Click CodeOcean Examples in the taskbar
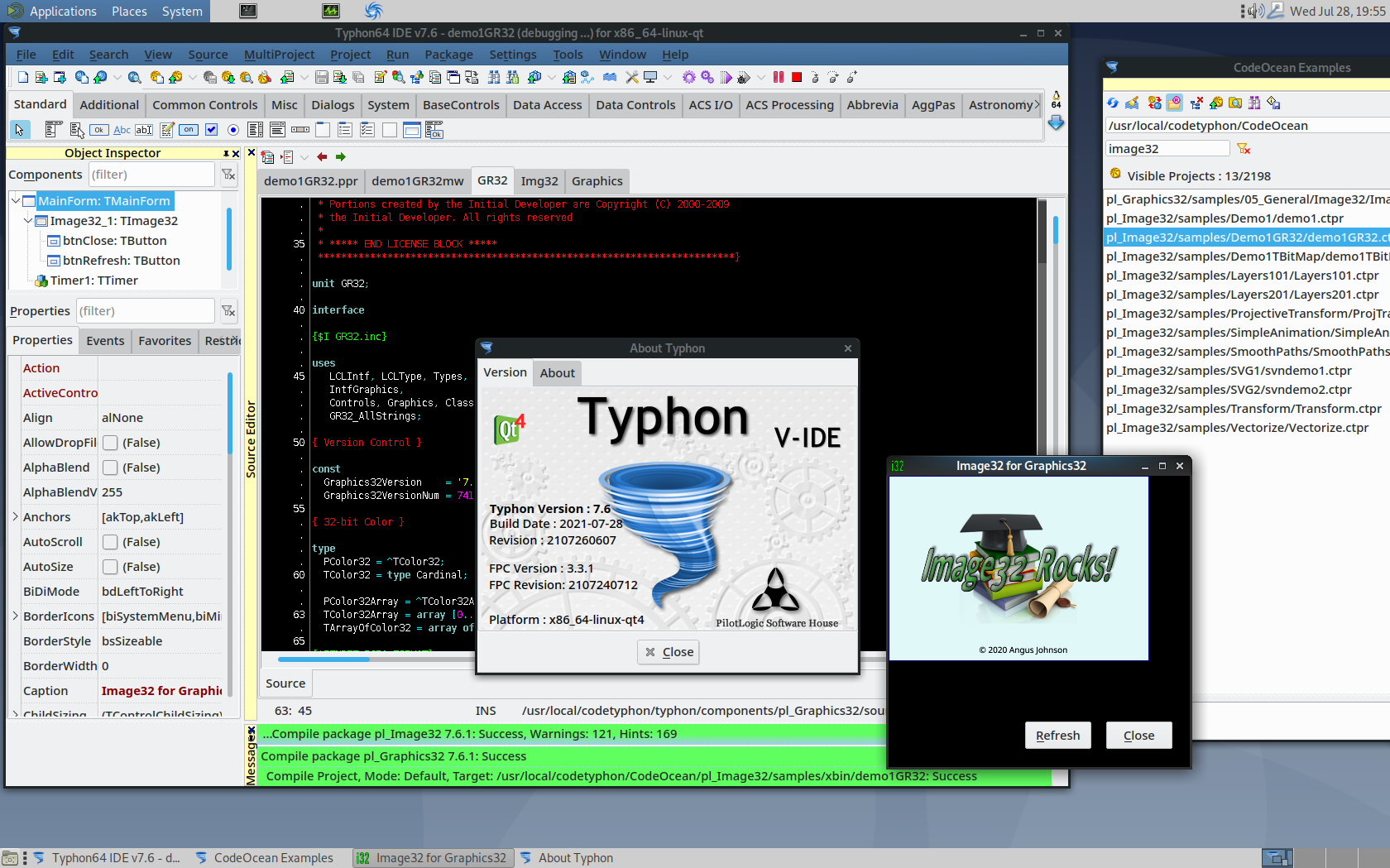1390x868 pixels. 265,858
